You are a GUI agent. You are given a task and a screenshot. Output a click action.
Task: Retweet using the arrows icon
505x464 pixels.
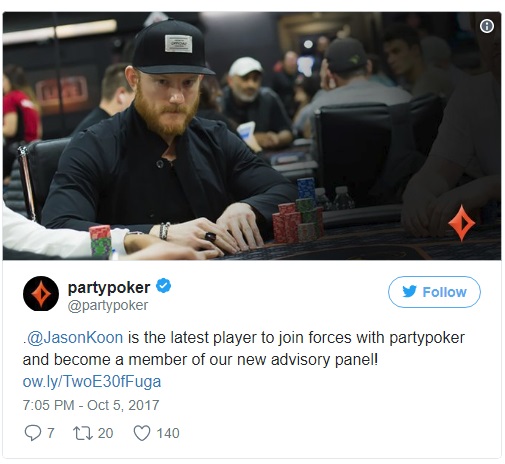coord(83,433)
